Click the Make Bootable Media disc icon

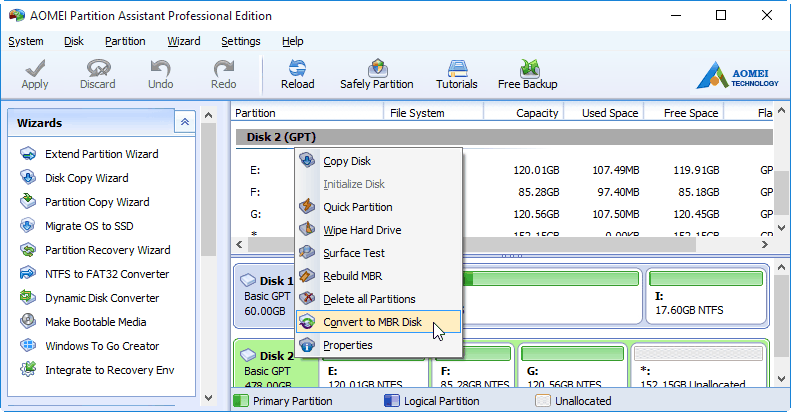[x=28, y=321]
